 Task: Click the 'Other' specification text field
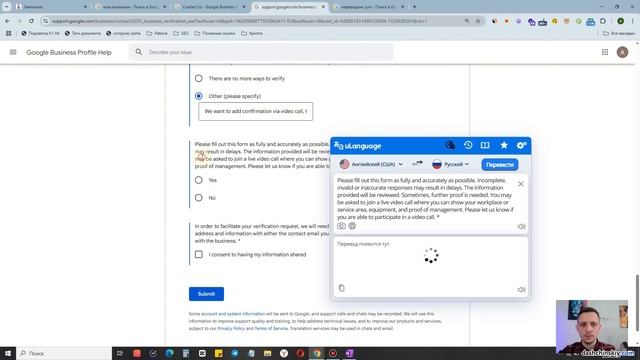pyautogui.click(x=256, y=111)
